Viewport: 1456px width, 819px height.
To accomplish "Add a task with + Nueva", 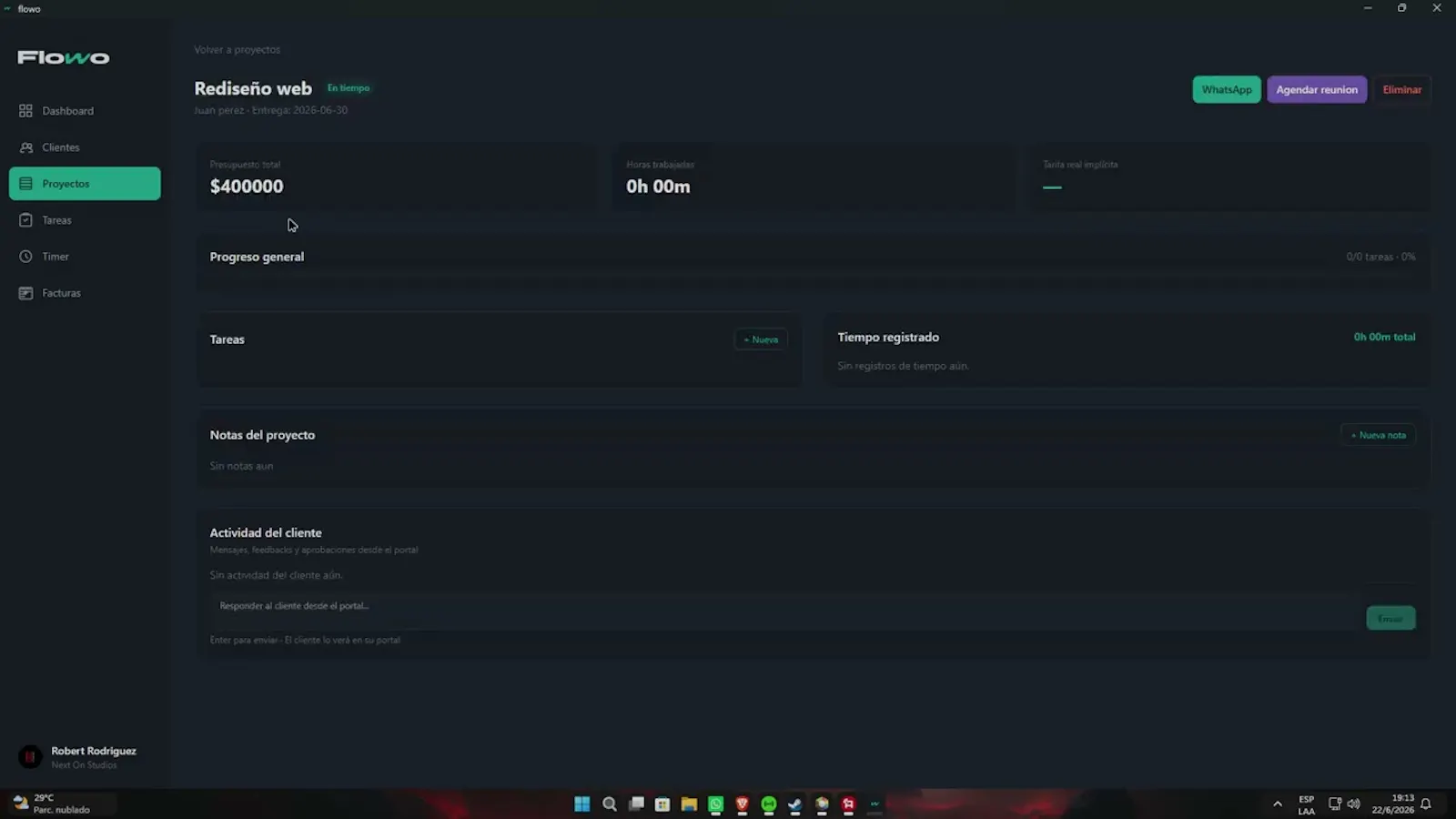I will click(761, 339).
